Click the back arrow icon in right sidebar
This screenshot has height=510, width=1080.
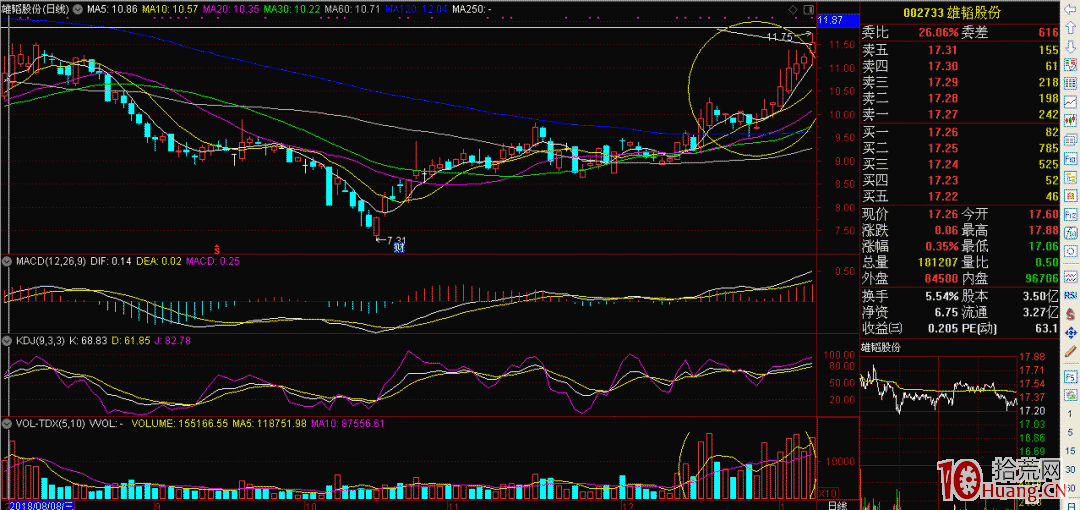coord(1070,9)
